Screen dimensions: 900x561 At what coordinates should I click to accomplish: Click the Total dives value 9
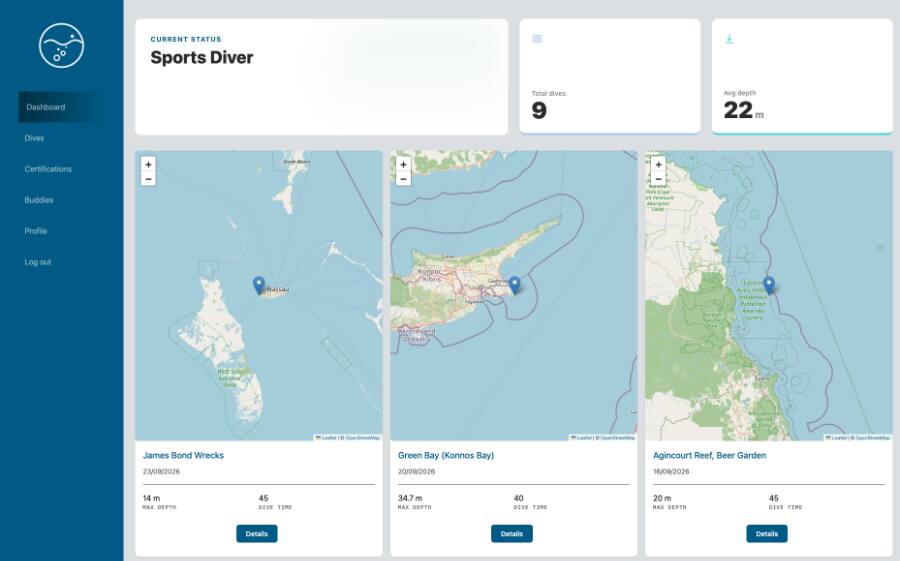tap(539, 110)
